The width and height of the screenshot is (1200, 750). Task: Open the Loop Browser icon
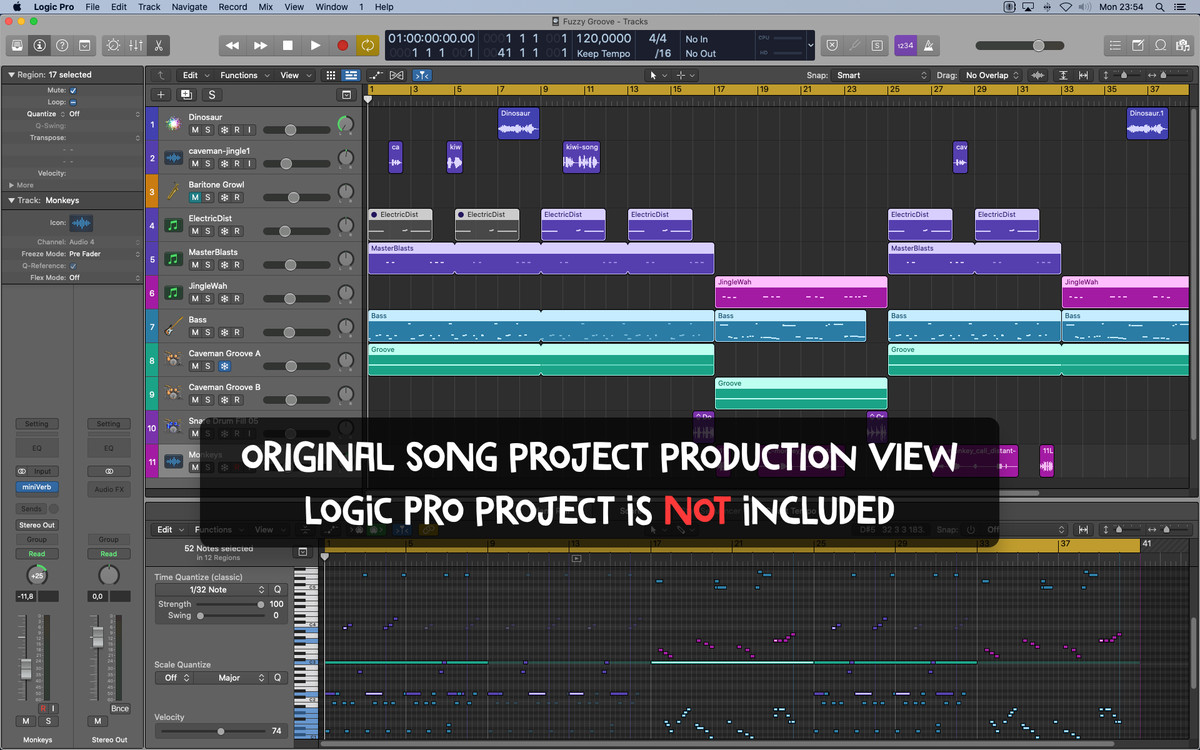tap(1161, 45)
